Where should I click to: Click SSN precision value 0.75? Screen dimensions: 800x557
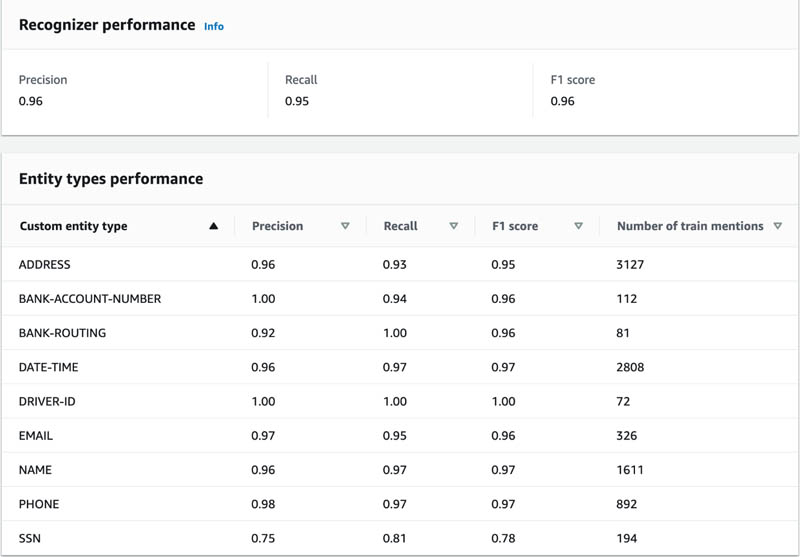[263, 538]
